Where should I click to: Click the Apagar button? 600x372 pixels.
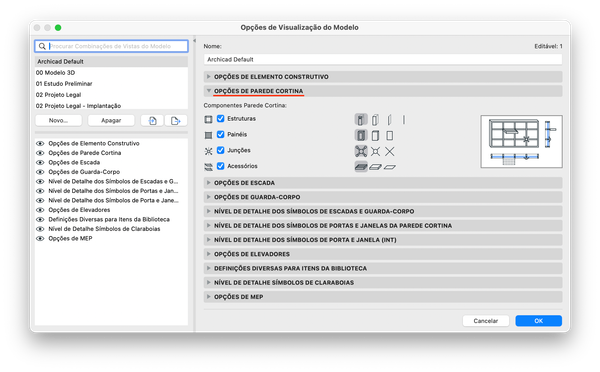tap(111, 121)
